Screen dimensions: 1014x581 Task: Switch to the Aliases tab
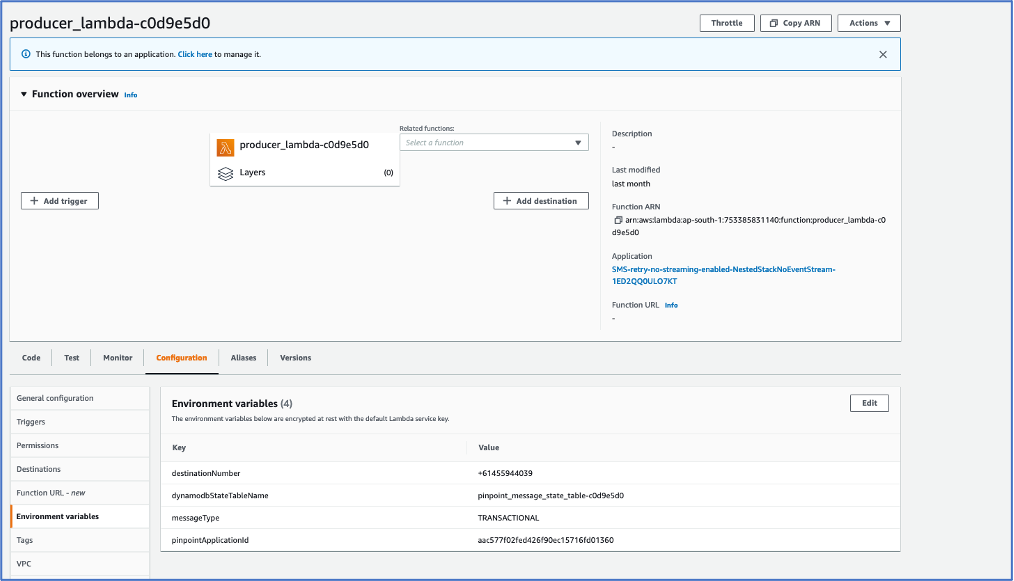coord(243,358)
